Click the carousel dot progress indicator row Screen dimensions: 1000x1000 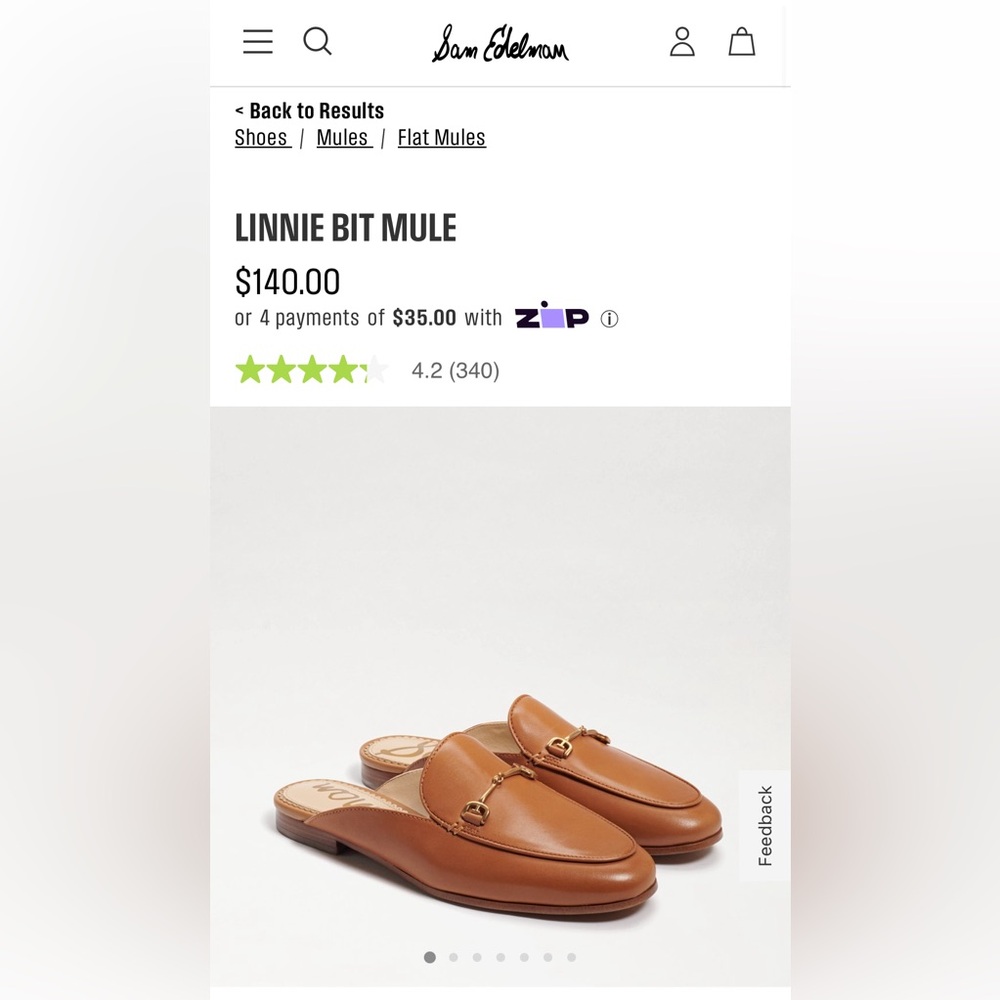(500, 957)
